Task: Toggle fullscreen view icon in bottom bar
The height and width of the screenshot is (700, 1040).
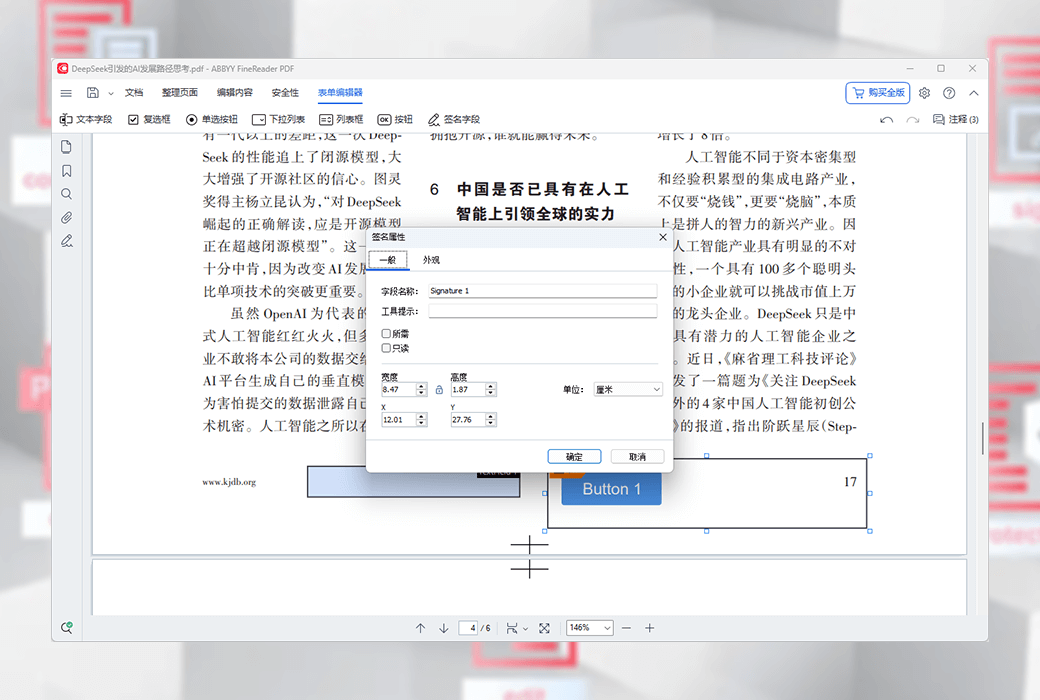Action: [x=544, y=628]
